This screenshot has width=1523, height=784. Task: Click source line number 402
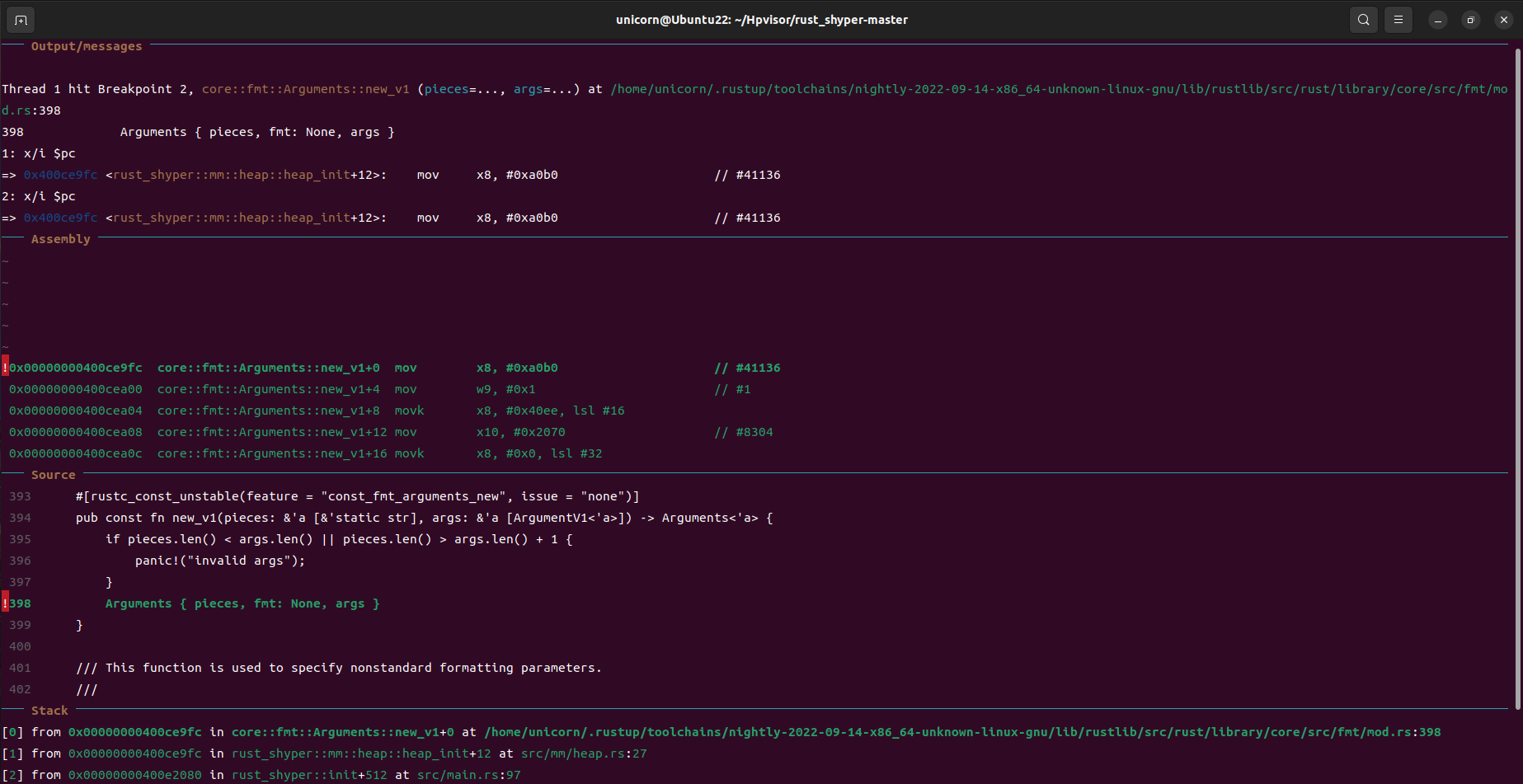(20, 689)
